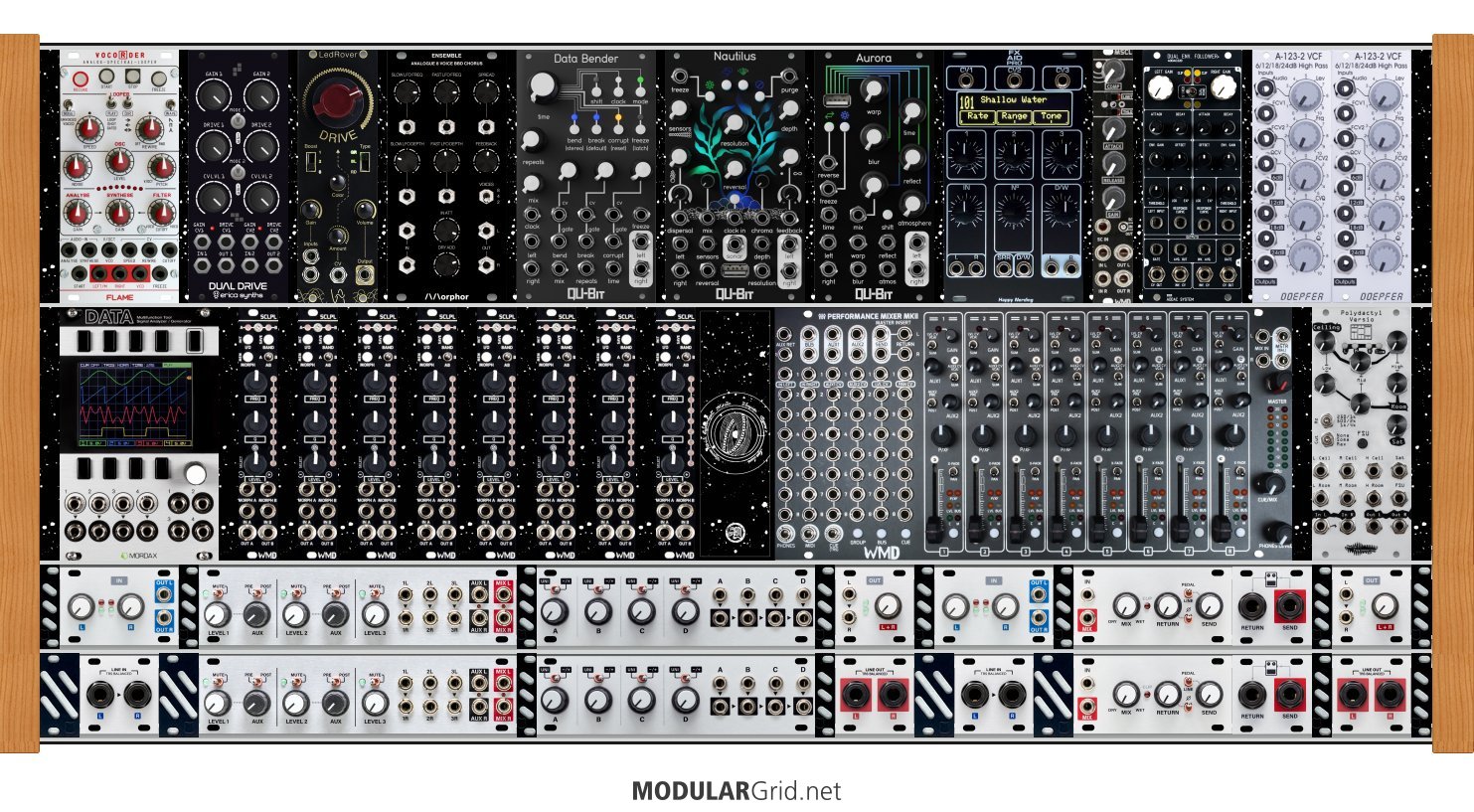Turn RETURN knob on lower PEDAL tile
Viewport: 1474px width, 812px height.
click(x=1168, y=695)
